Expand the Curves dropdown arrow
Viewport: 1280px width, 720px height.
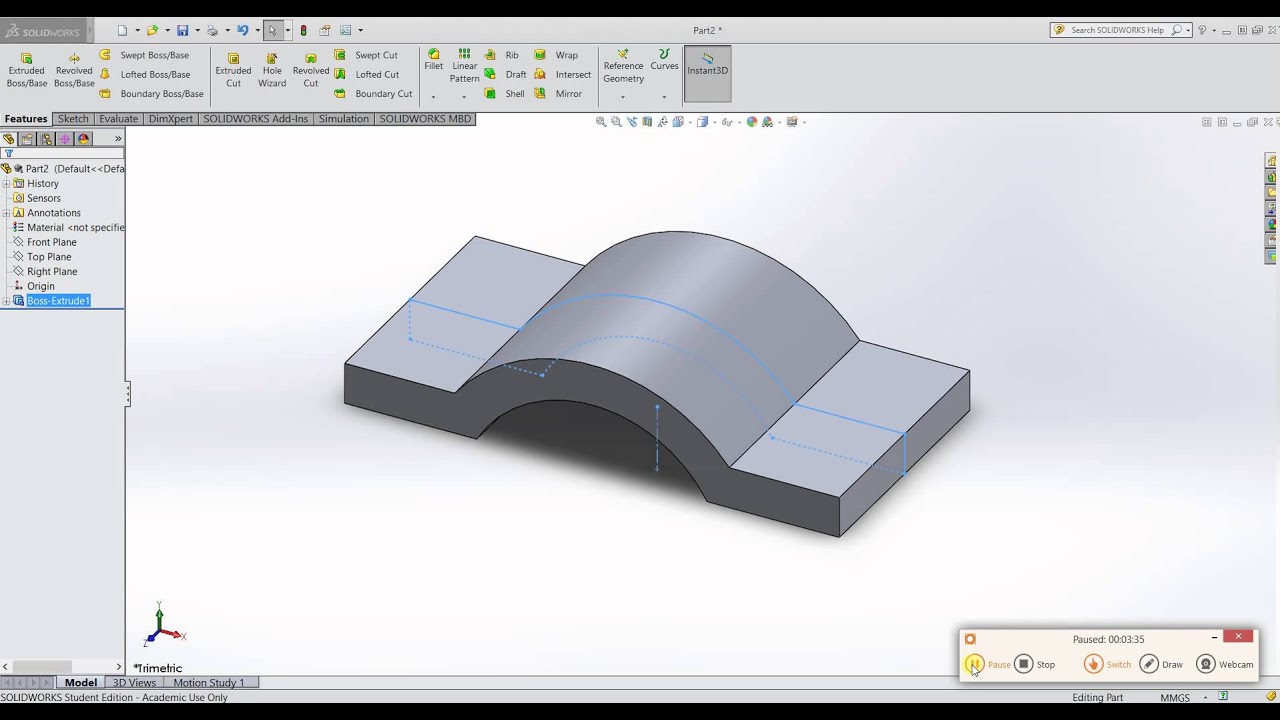pyautogui.click(x=664, y=97)
